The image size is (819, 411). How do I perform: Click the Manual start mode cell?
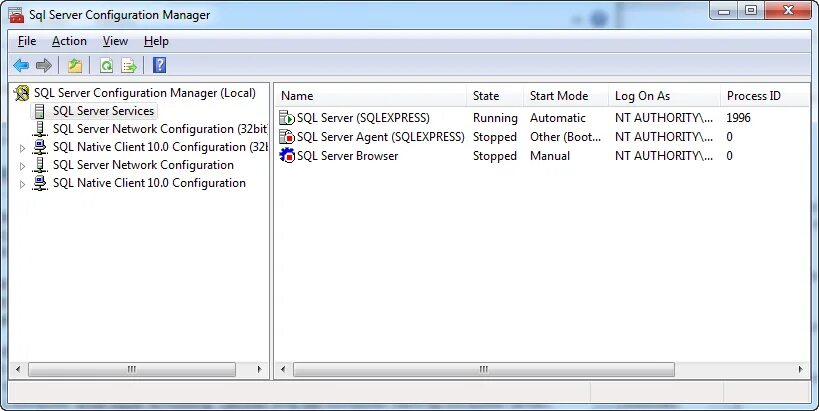tap(550, 156)
